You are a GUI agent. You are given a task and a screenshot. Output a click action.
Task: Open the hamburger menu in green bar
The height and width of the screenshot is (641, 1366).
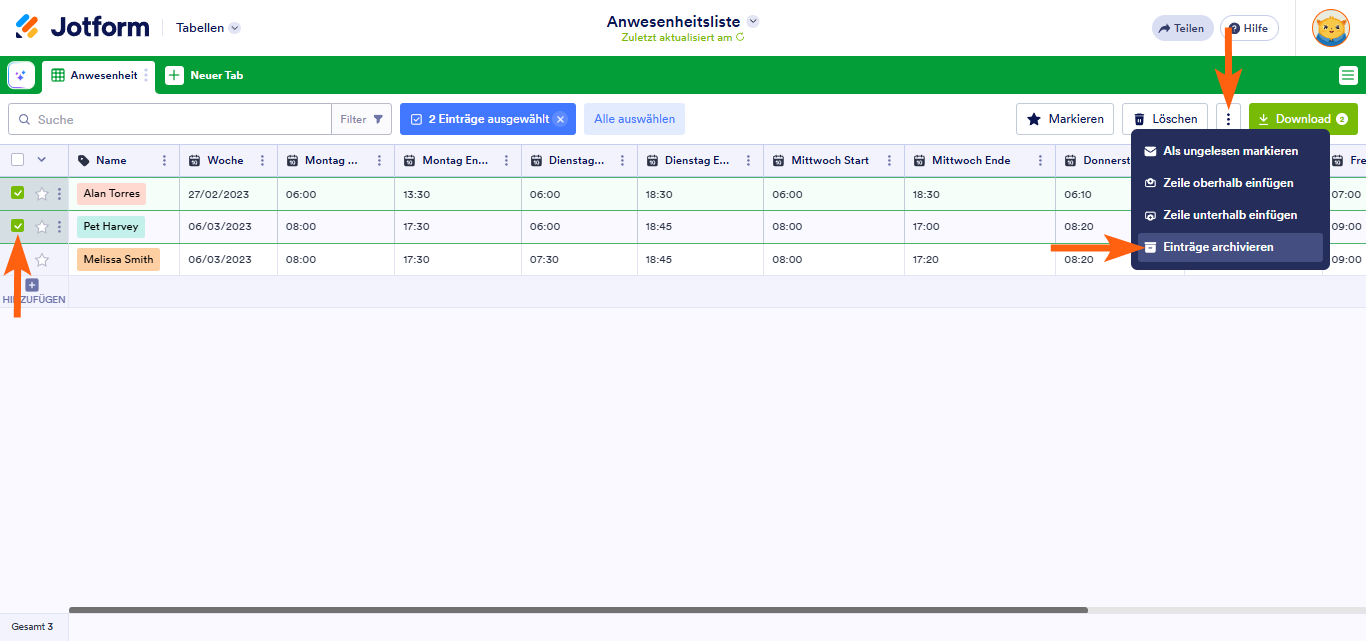(1348, 75)
